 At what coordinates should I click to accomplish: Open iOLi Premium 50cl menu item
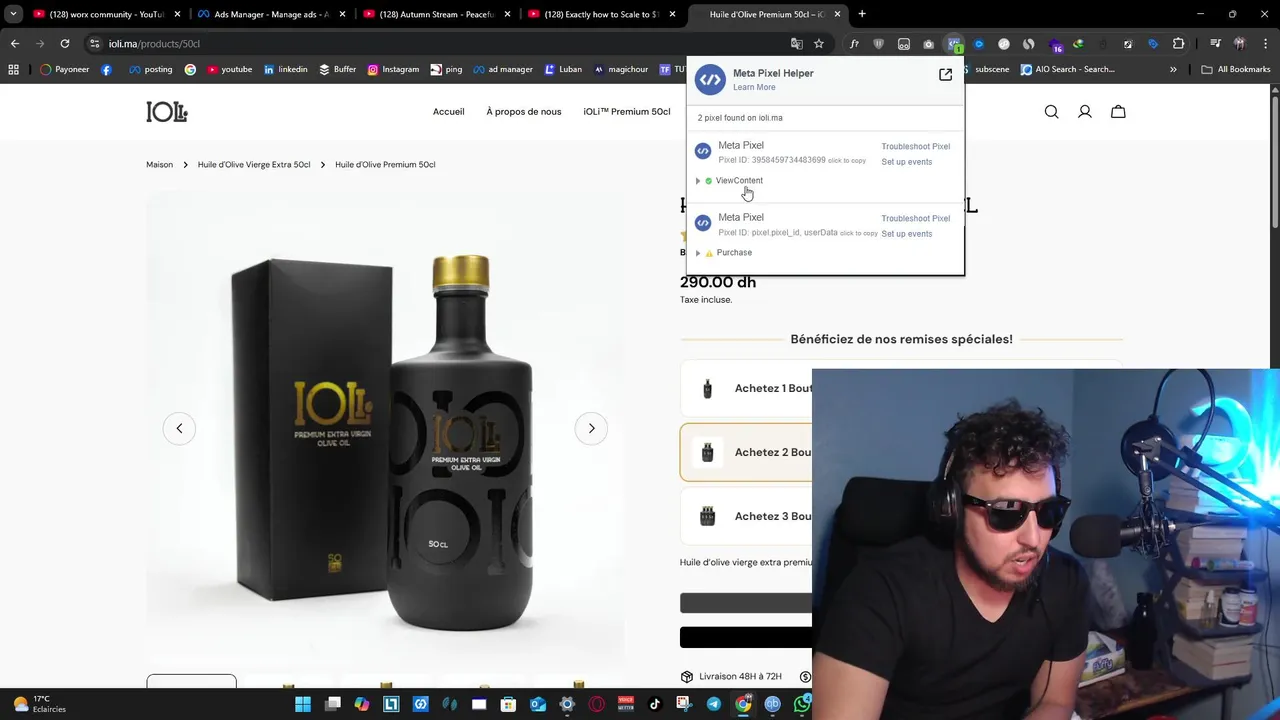pyautogui.click(x=627, y=112)
